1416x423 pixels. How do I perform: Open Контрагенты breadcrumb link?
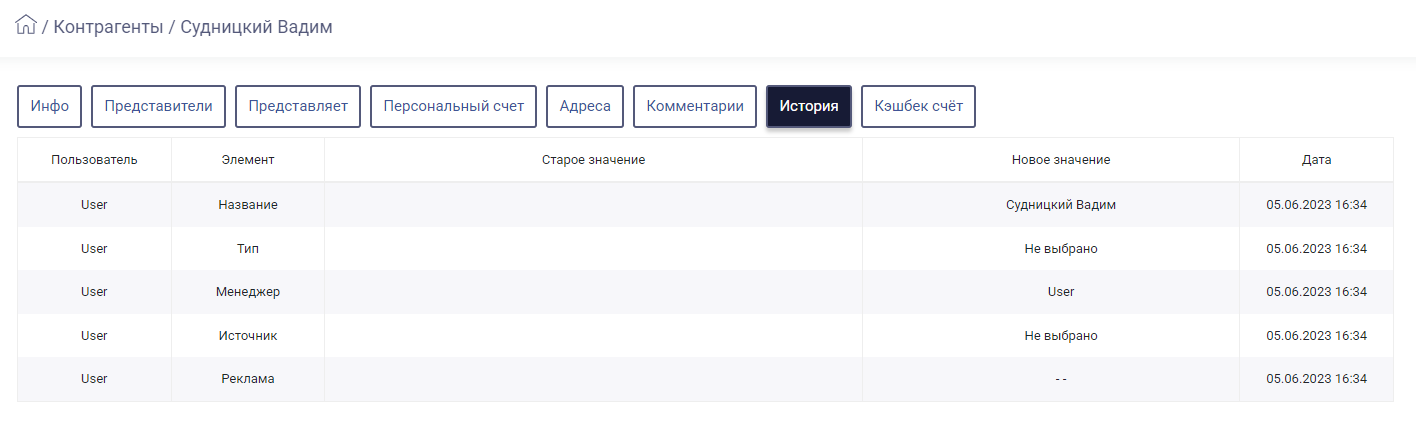click(x=108, y=27)
